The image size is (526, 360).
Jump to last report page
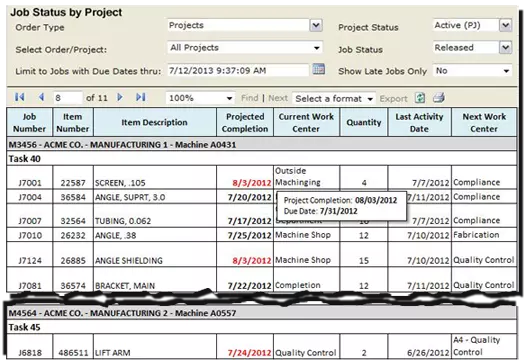[141, 98]
